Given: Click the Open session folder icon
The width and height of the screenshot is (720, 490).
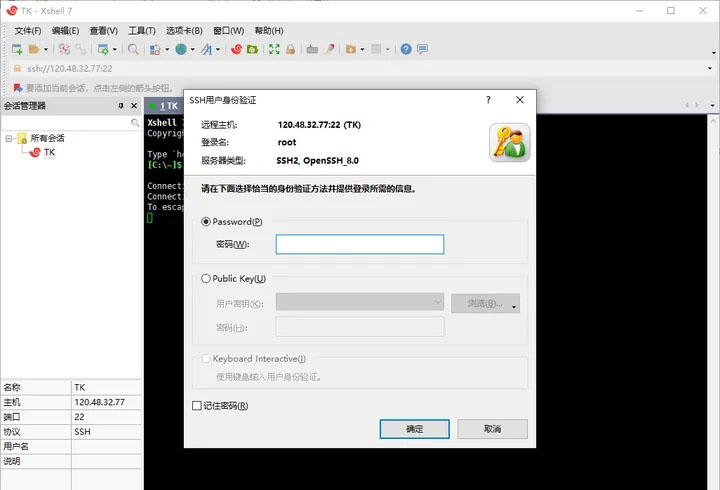Looking at the screenshot, I should click(34, 49).
